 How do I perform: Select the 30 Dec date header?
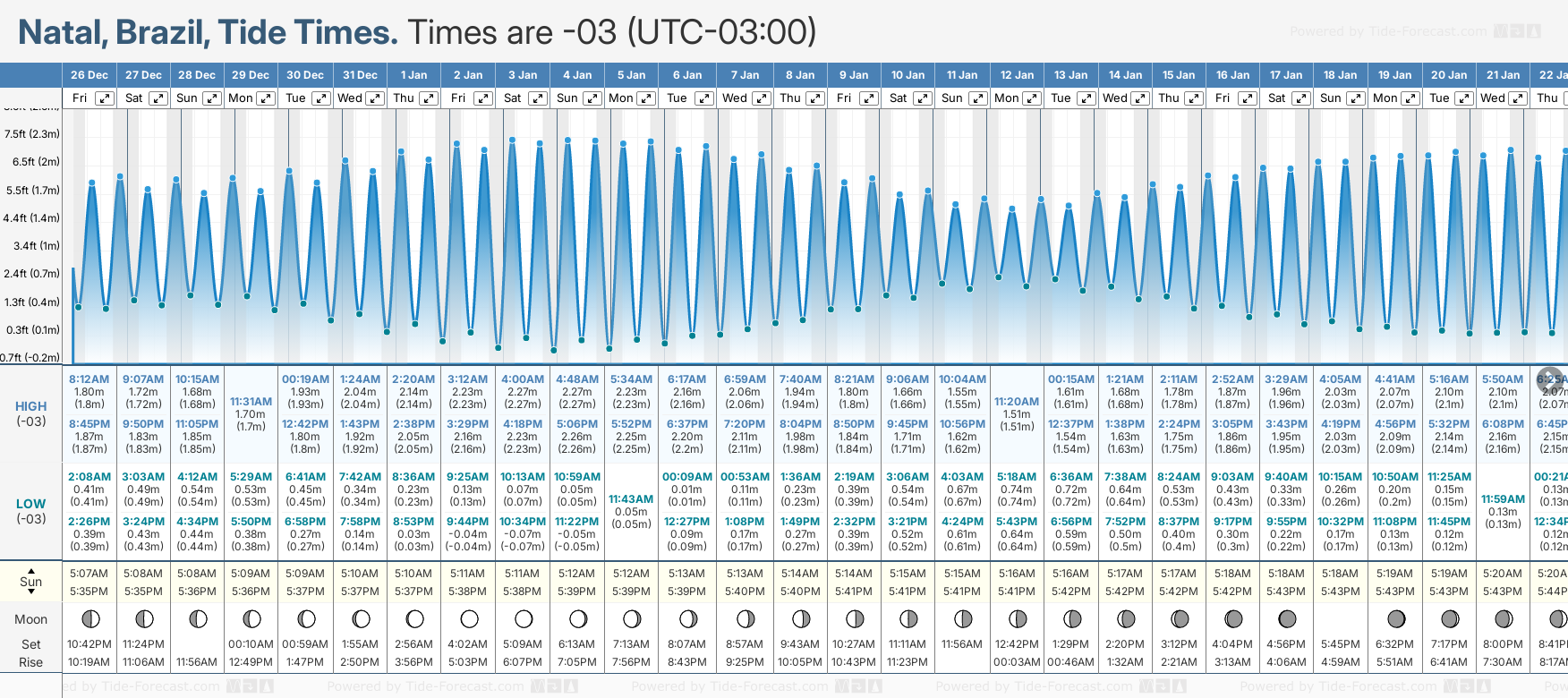[305, 75]
